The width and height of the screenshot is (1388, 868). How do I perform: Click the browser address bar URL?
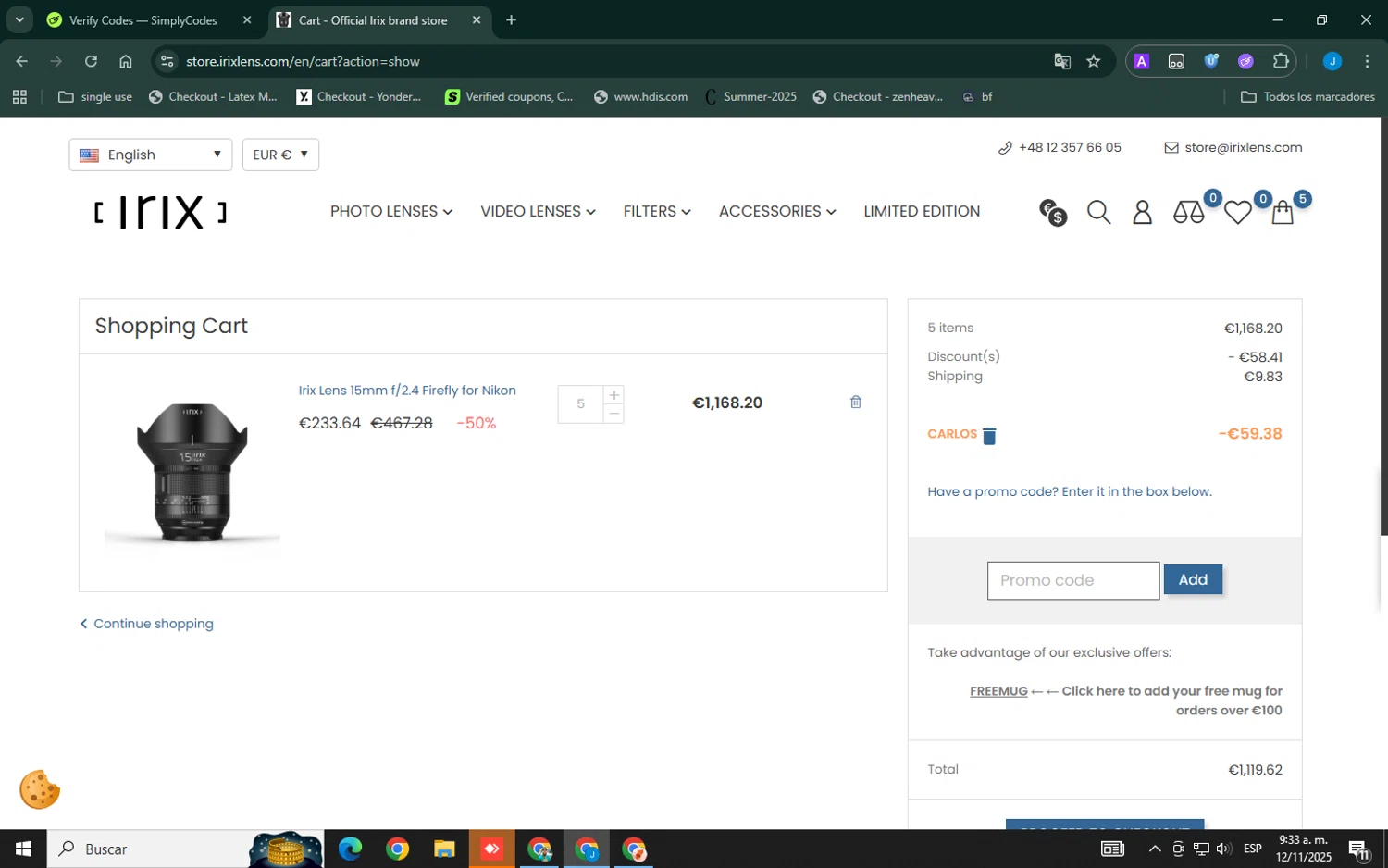point(303,61)
